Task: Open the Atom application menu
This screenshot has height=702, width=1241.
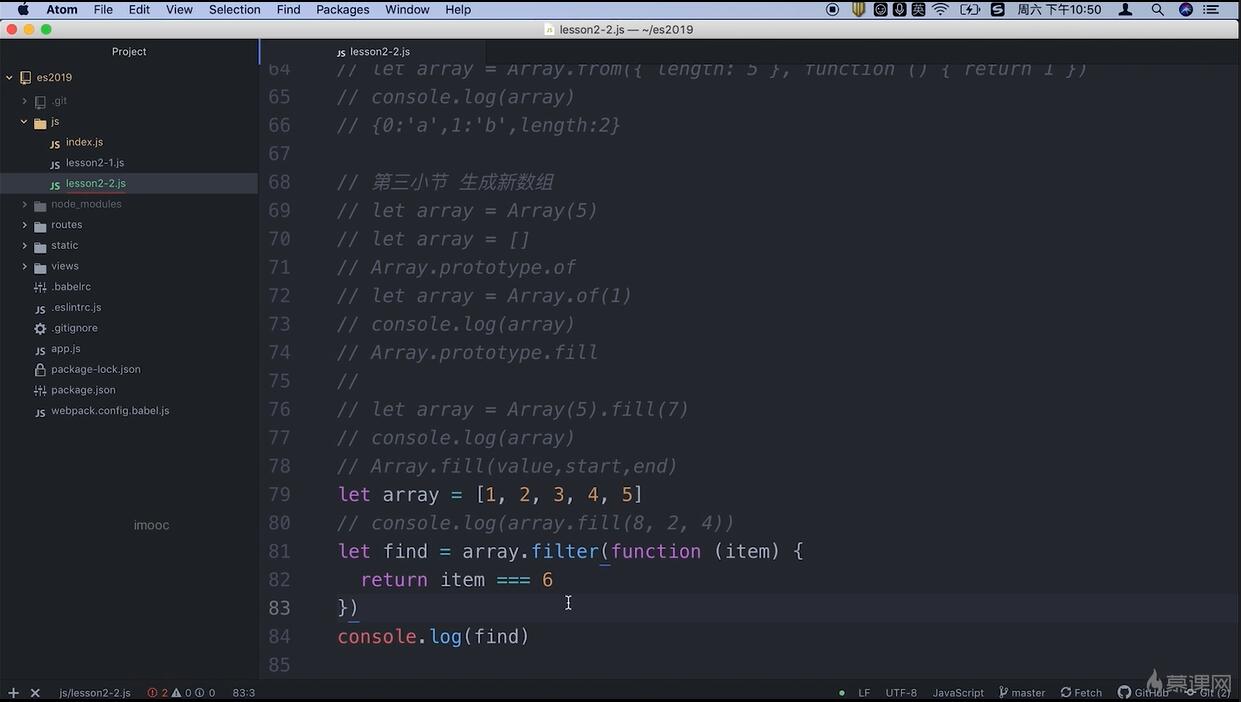Action: coord(62,9)
